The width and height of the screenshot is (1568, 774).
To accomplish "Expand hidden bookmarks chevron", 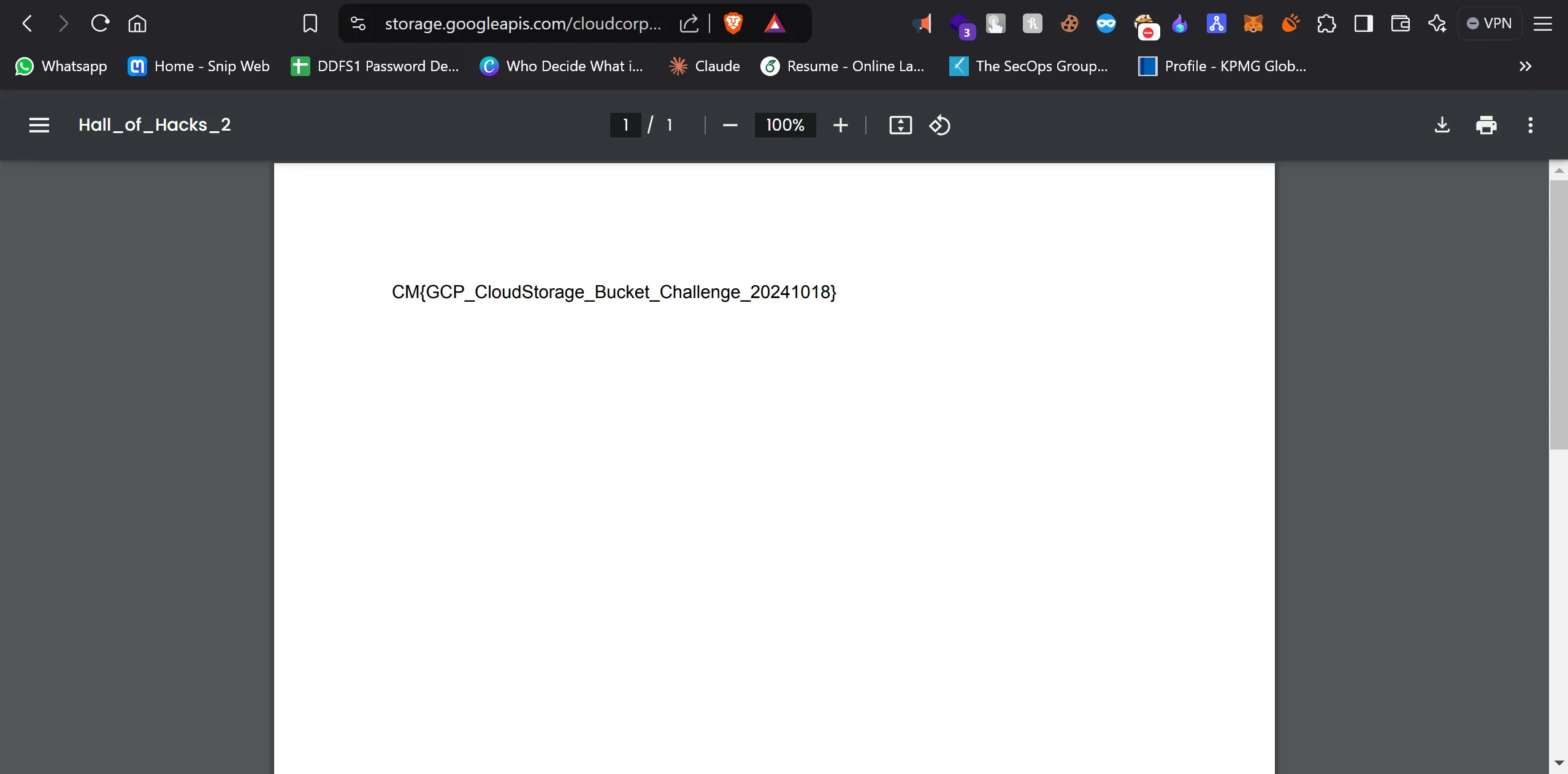I will [1525, 66].
